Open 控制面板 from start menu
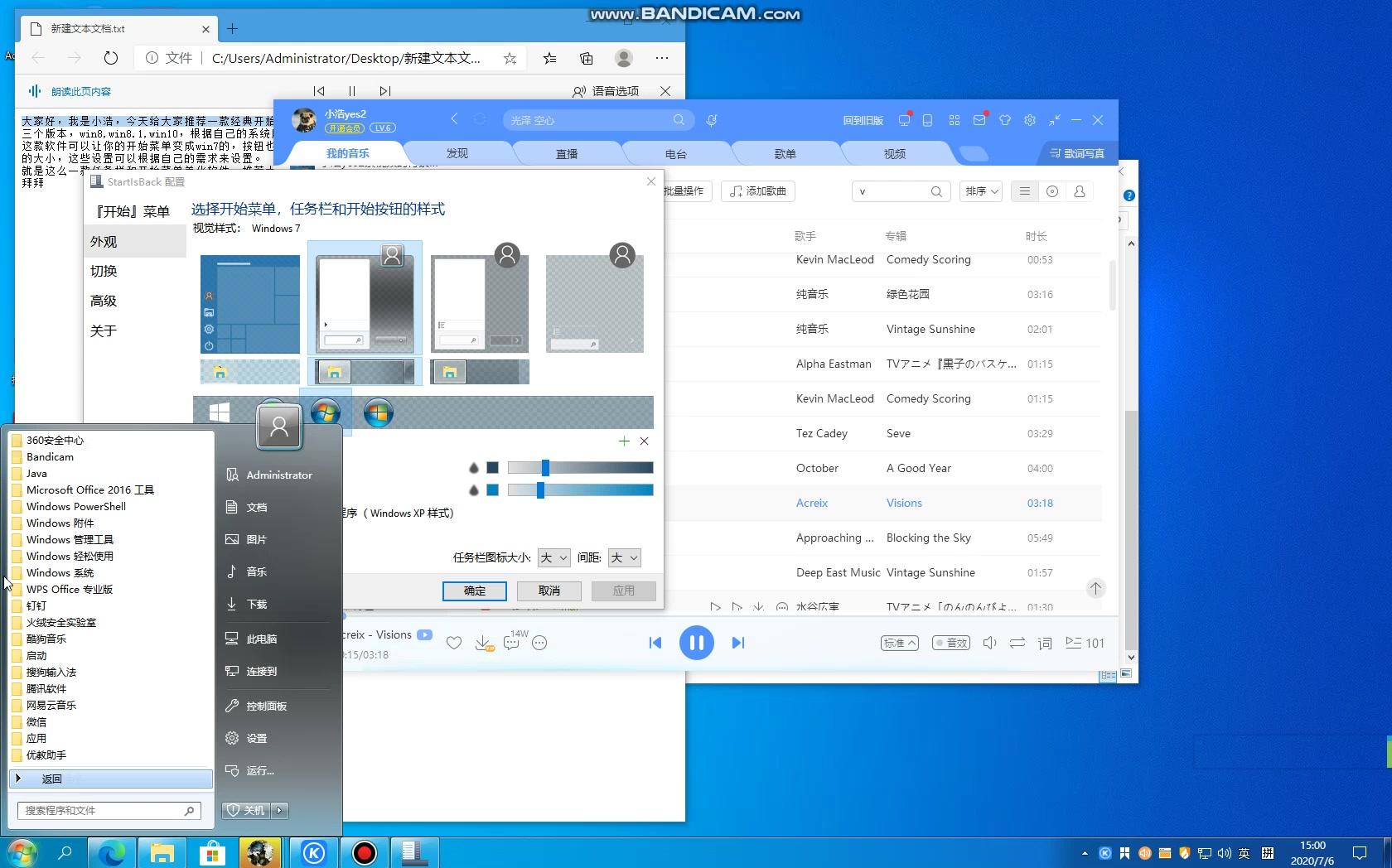The width and height of the screenshot is (1392, 868). coord(267,706)
